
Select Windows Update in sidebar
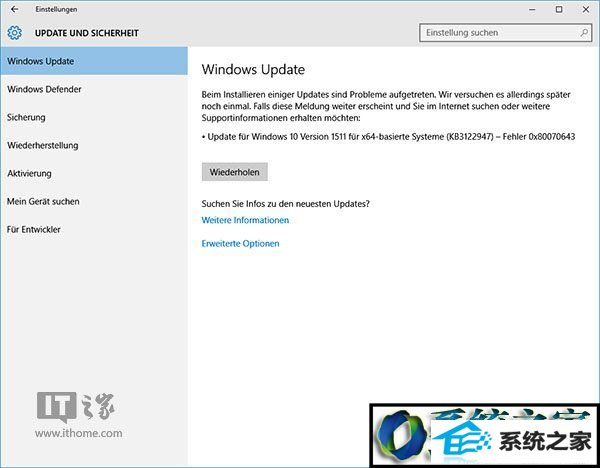(94, 61)
